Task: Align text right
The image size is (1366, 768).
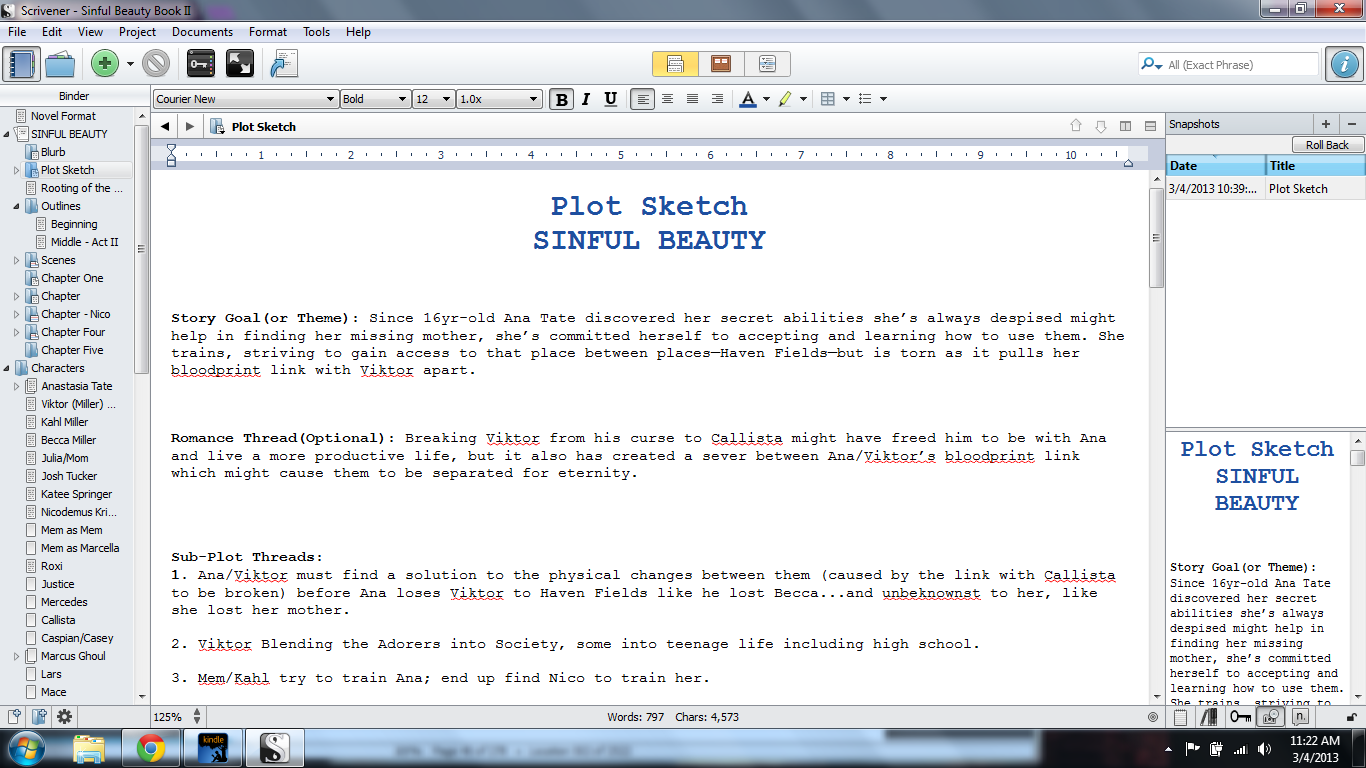Action: tap(717, 99)
